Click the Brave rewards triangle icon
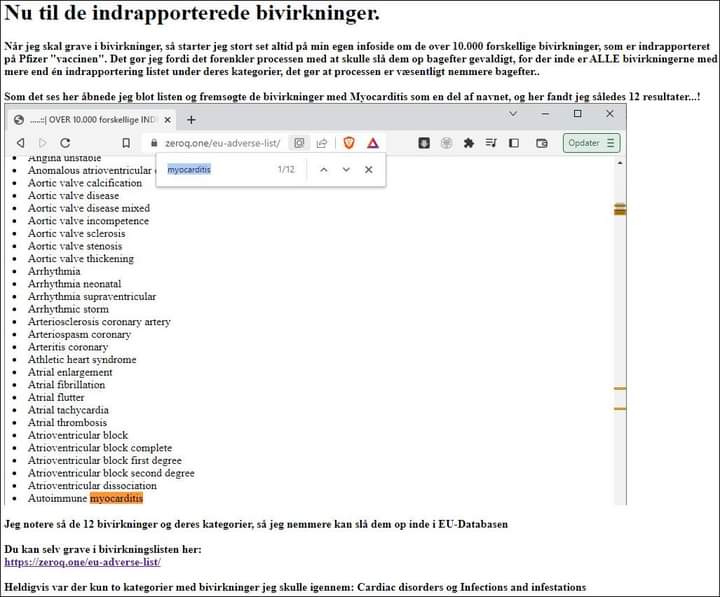This screenshot has height=597, width=720. click(373, 143)
